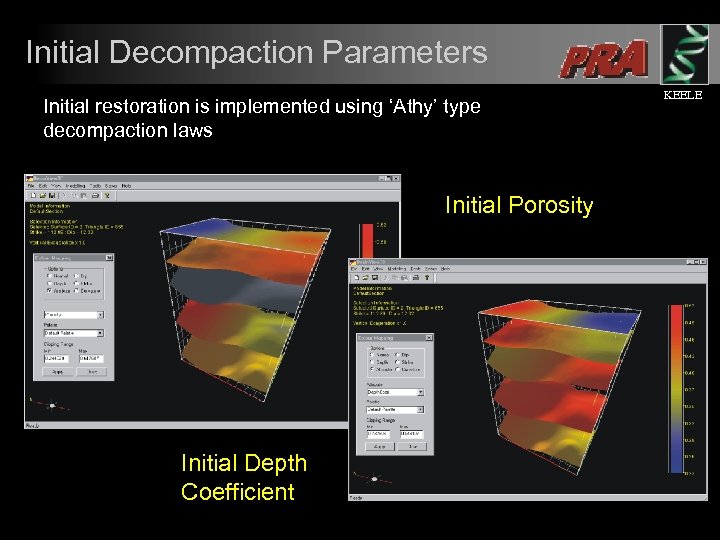720x540 pixels.
Task: Click the Min clipping range field in the back window dialog
Action: click(56, 358)
